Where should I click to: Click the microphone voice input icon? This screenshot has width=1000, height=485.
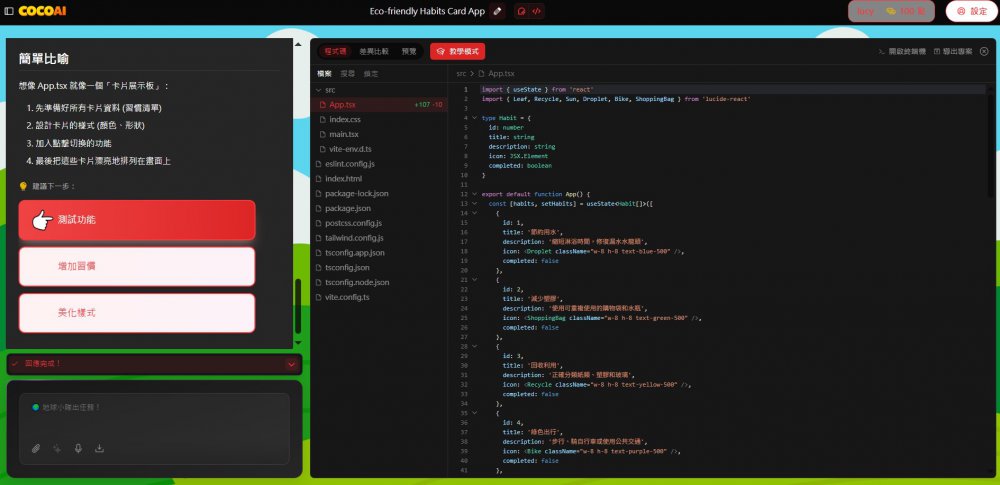pyautogui.click(x=78, y=448)
